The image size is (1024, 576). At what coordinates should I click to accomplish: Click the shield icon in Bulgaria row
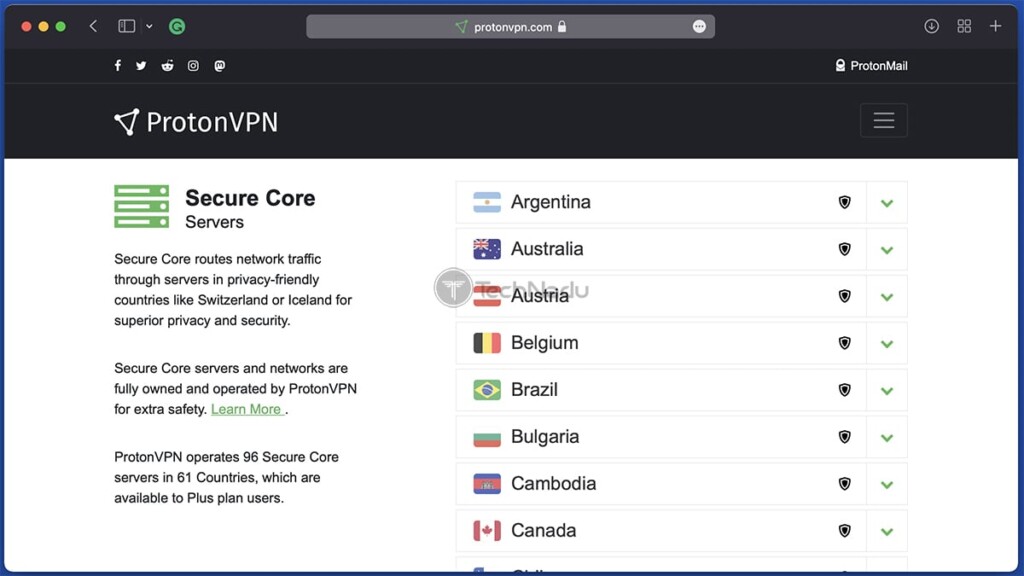(x=844, y=438)
